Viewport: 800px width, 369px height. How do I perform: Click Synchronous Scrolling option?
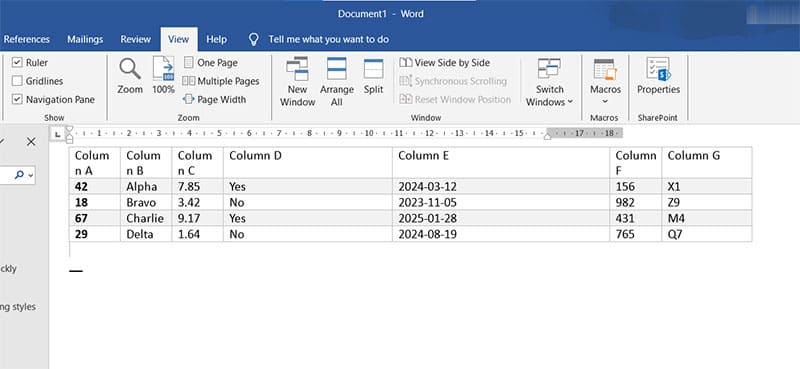(x=453, y=81)
